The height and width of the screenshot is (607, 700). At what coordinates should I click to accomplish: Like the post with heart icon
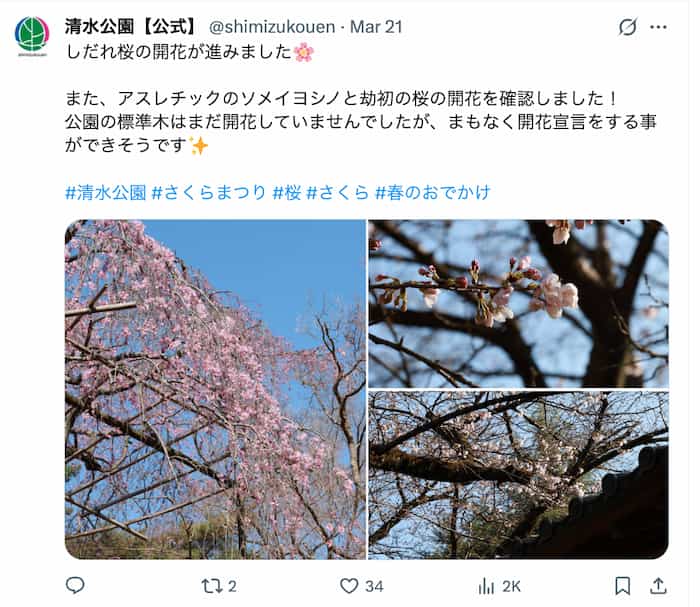click(349, 586)
